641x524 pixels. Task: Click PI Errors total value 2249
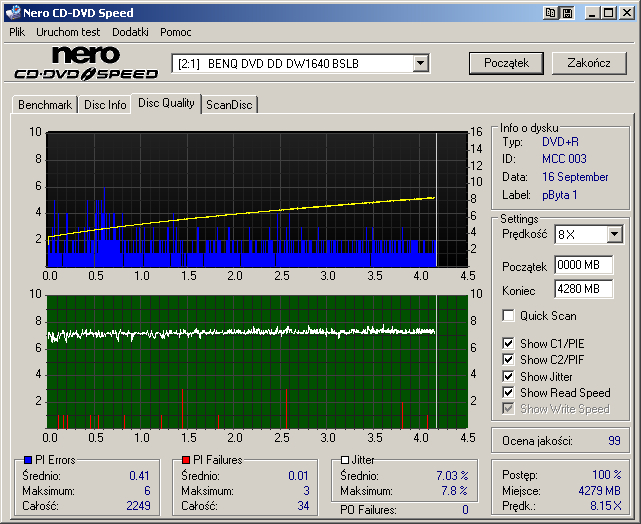pos(138,506)
